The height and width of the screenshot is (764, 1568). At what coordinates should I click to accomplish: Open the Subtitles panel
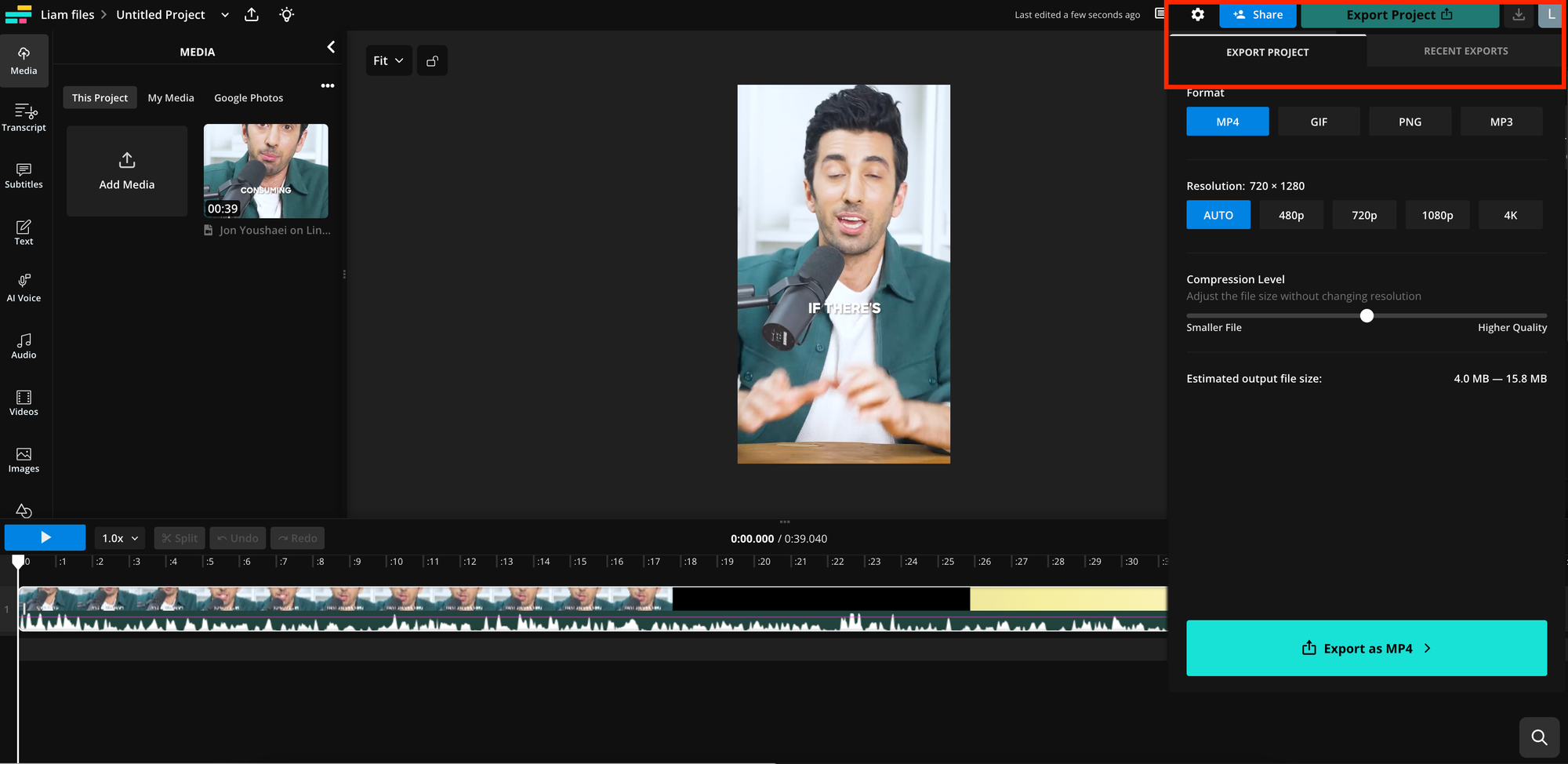24,176
